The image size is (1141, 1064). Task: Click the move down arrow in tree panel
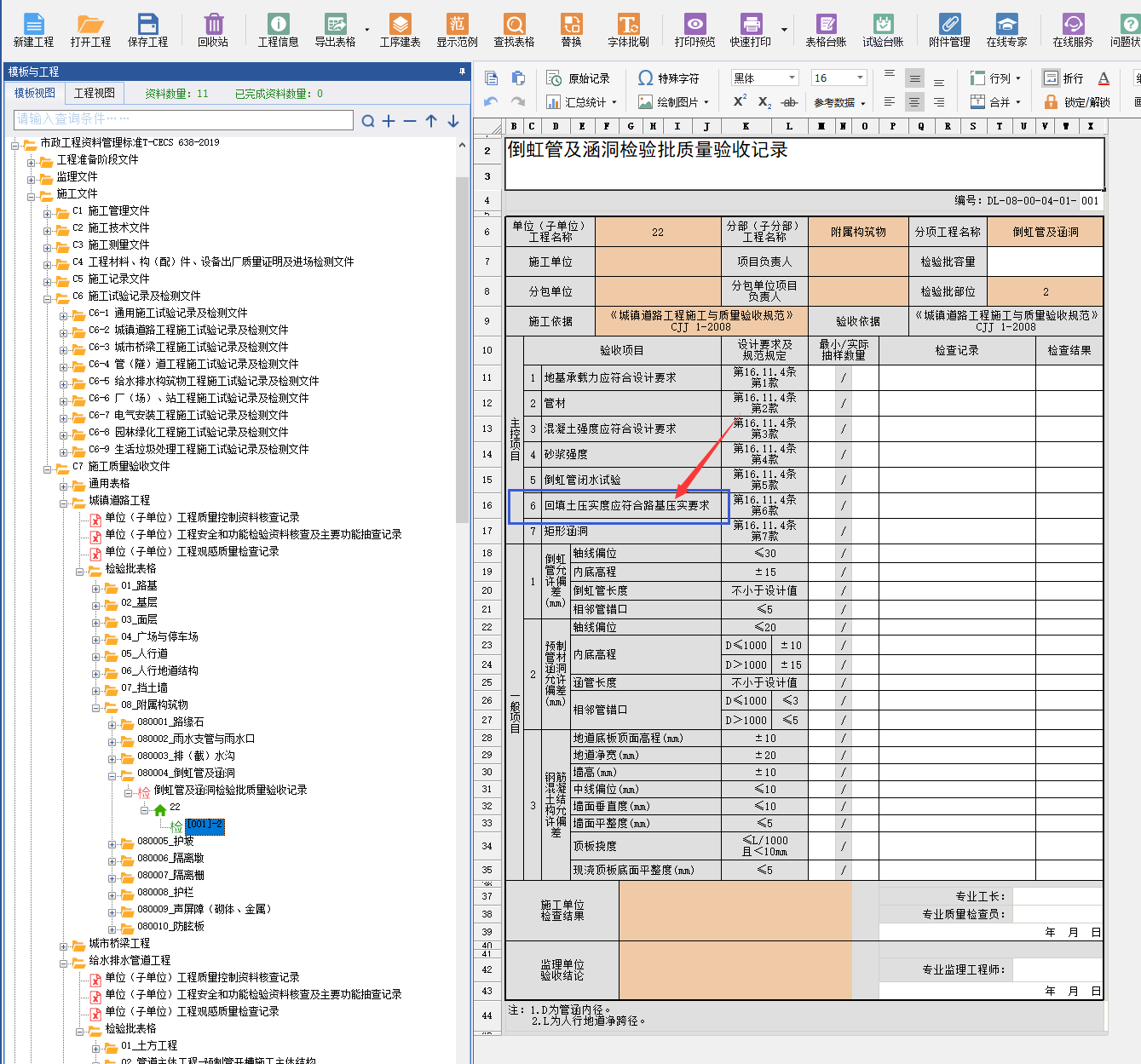[453, 121]
